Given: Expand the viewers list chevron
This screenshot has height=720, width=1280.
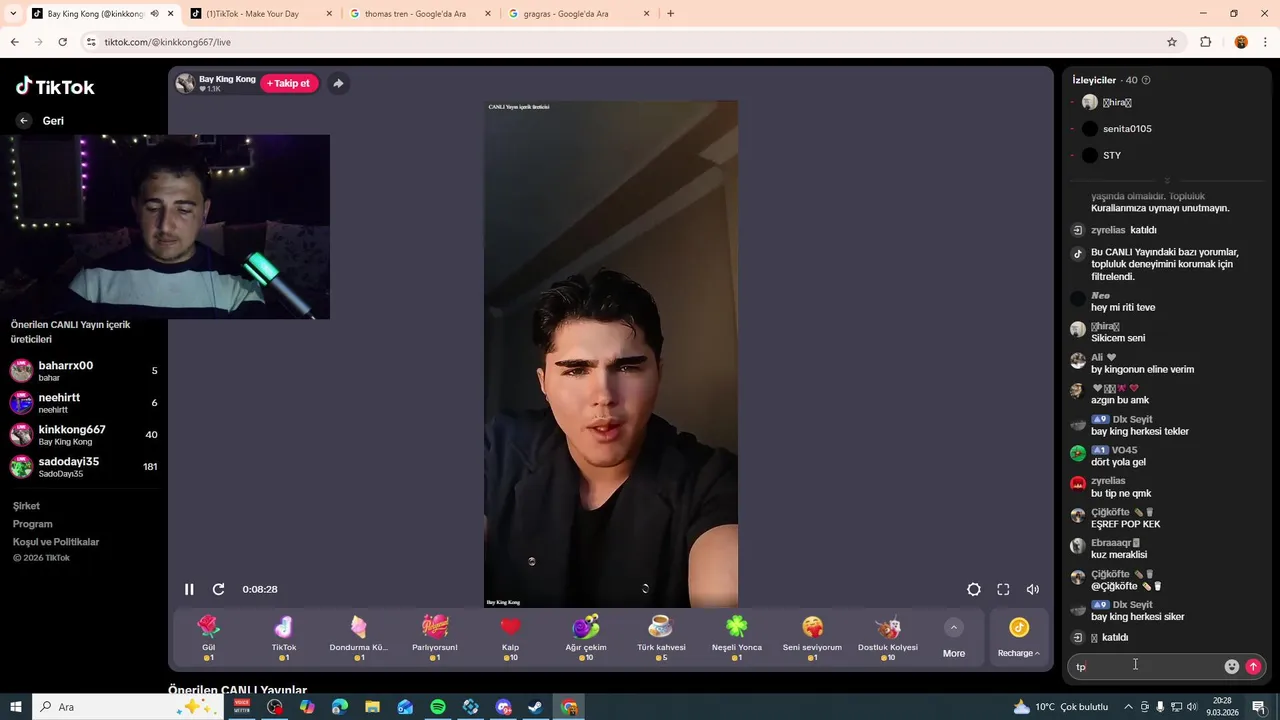Looking at the screenshot, I should (x=1167, y=181).
